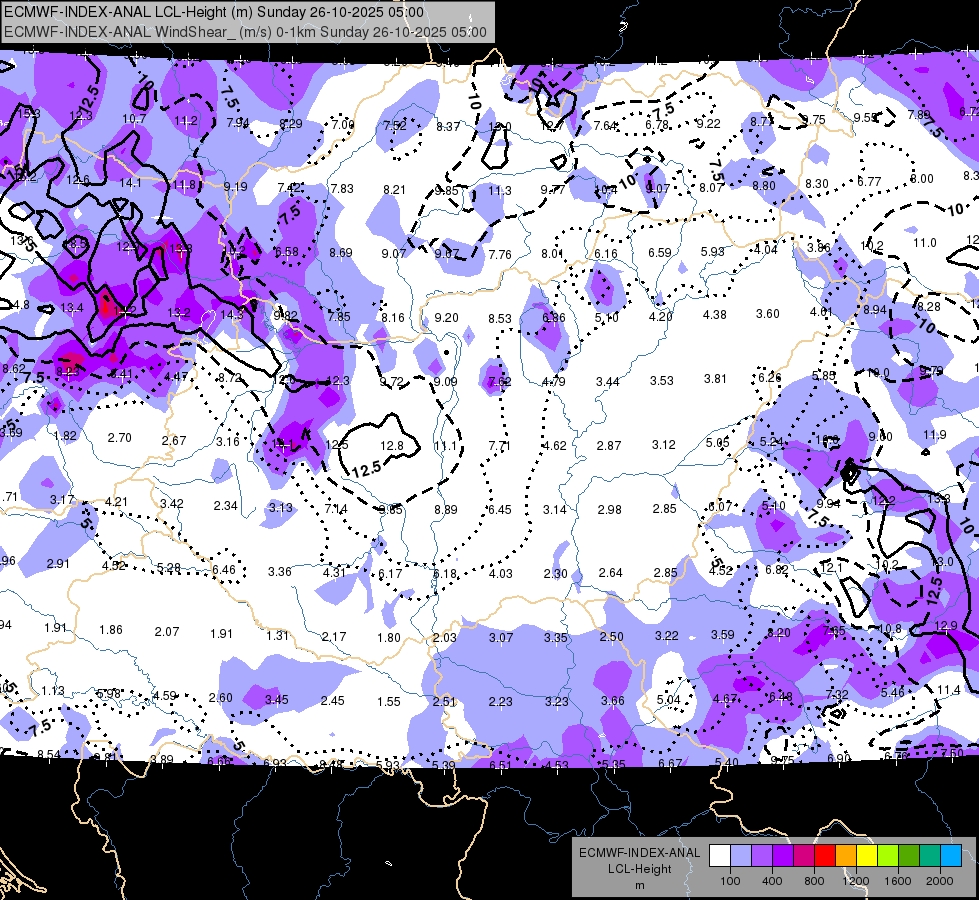Click the WindShear 0-1km header line
979x900 pixels.
click(245, 32)
